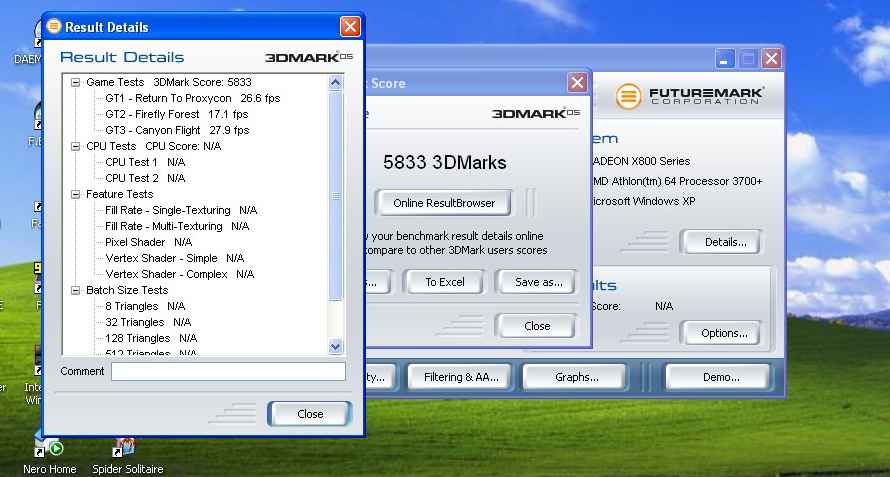Close the Result Details dialog via Close button
Screen dimensions: 890x477
pos(310,414)
